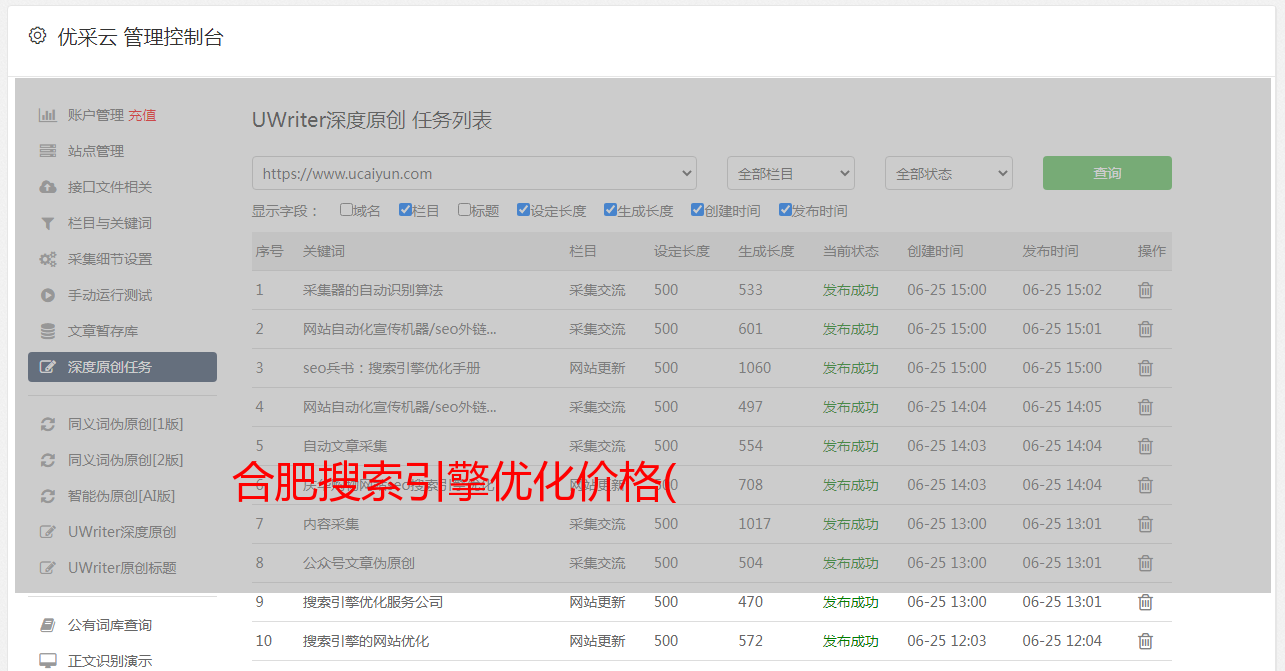Delete row 1 采集器的自动识别算法
Image resolution: width=1285 pixels, height=671 pixels.
click(1145, 290)
